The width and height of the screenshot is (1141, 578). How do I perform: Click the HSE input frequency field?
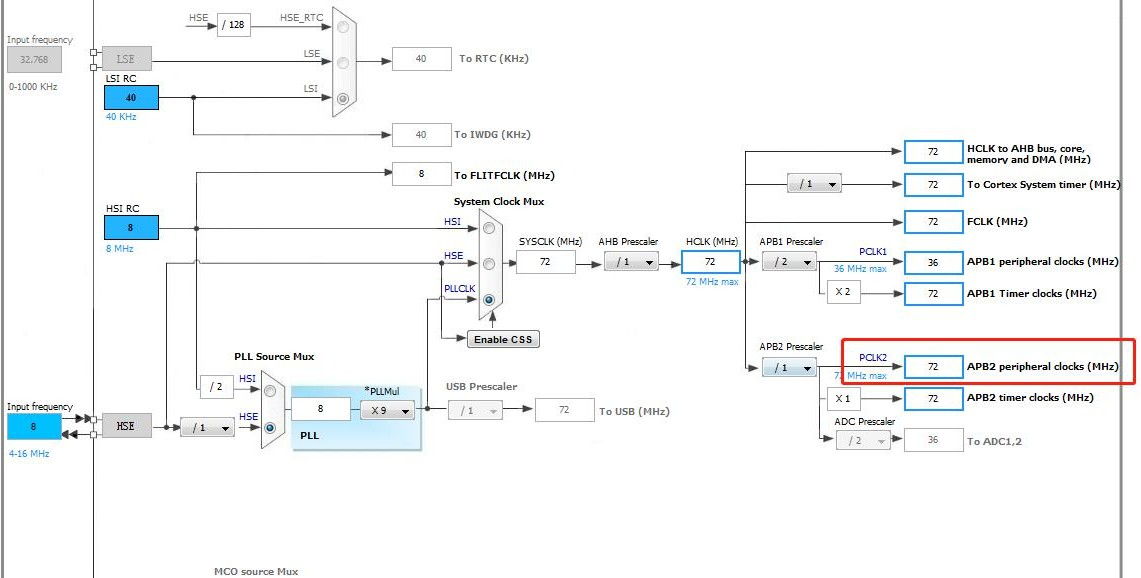point(34,427)
